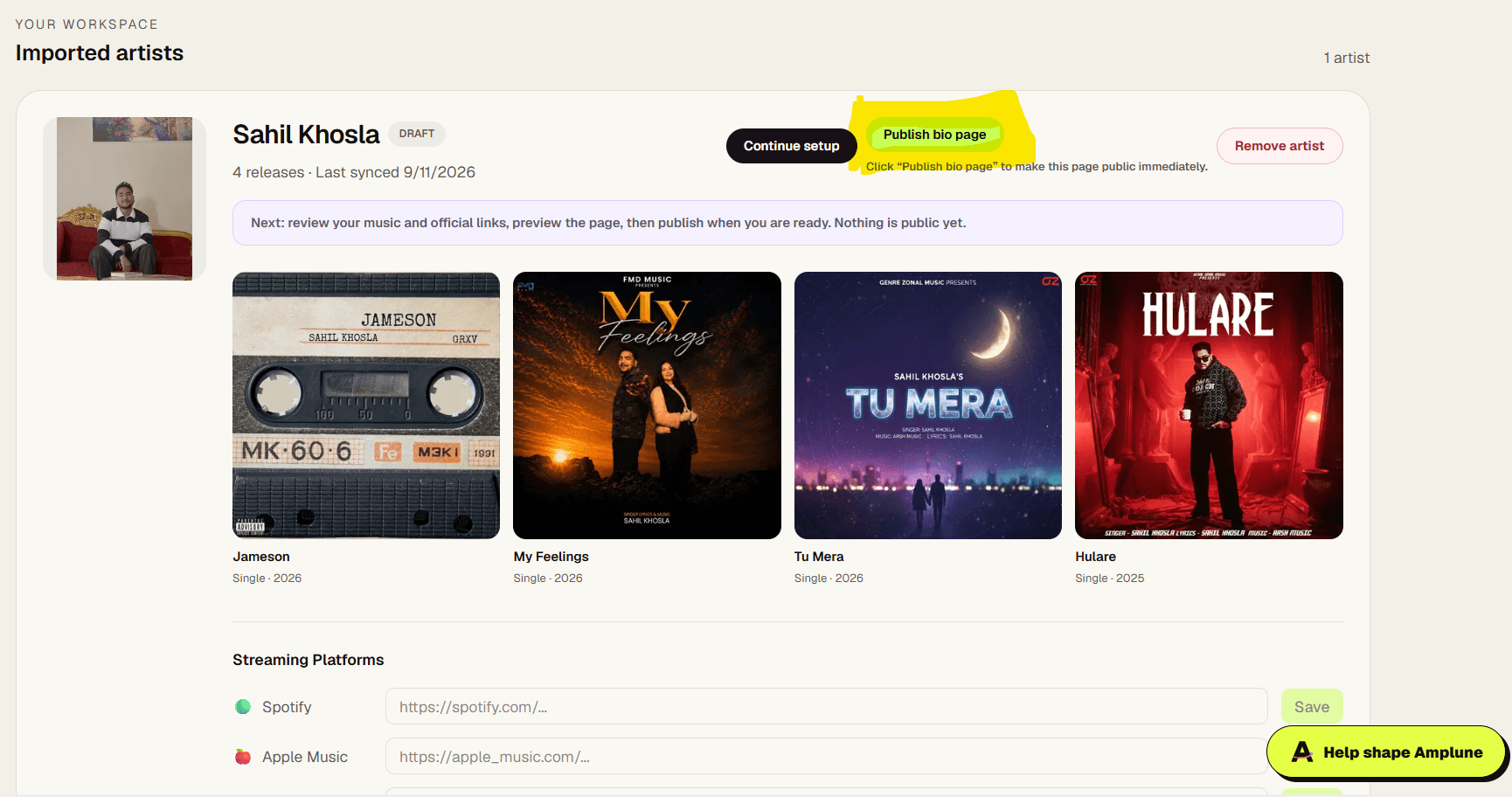The image size is (1512, 797).
Task: Open the My Feelings cover artwork
Action: (647, 405)
